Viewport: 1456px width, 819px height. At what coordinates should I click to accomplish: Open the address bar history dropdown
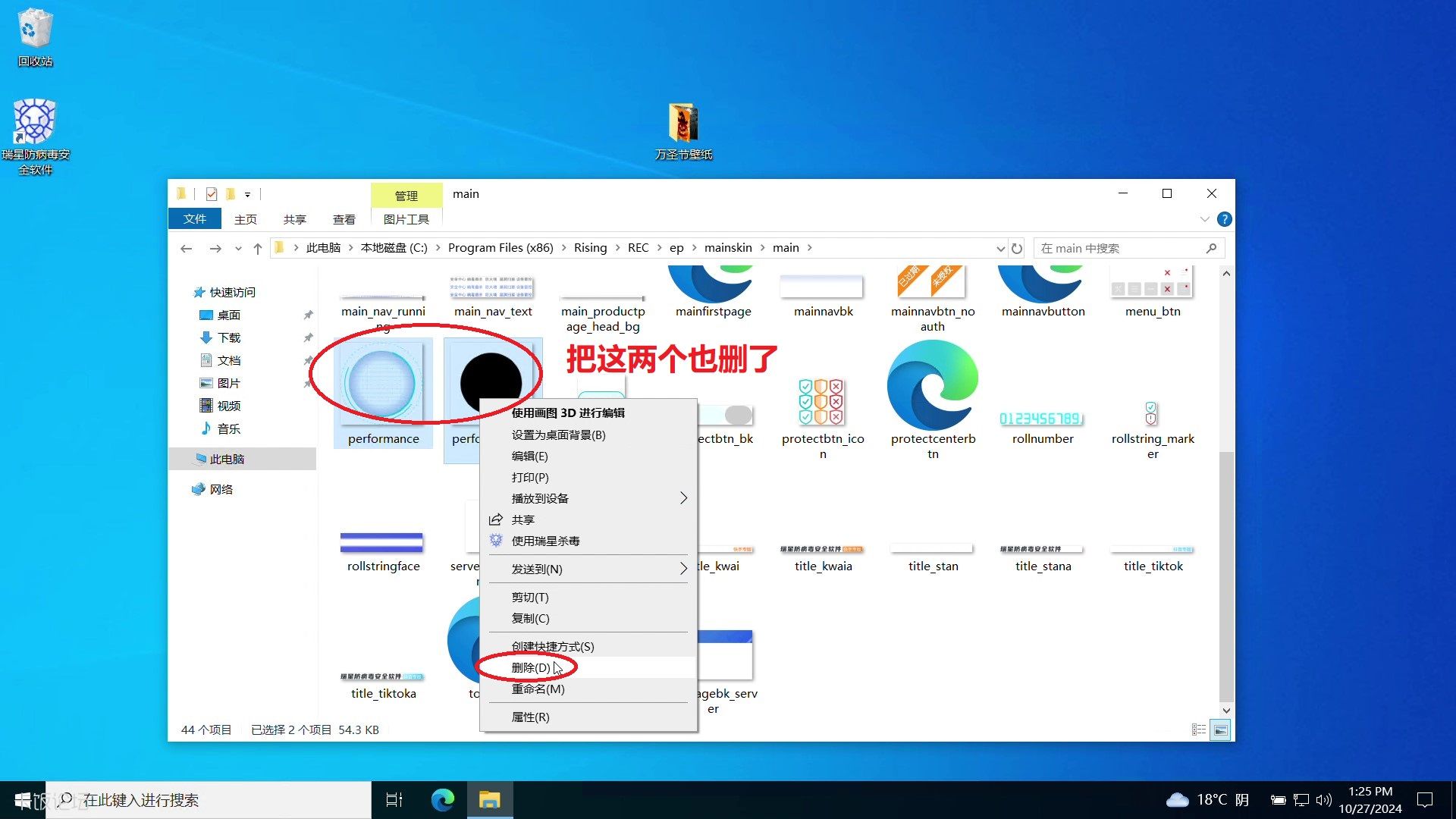[x=999, y=249]
